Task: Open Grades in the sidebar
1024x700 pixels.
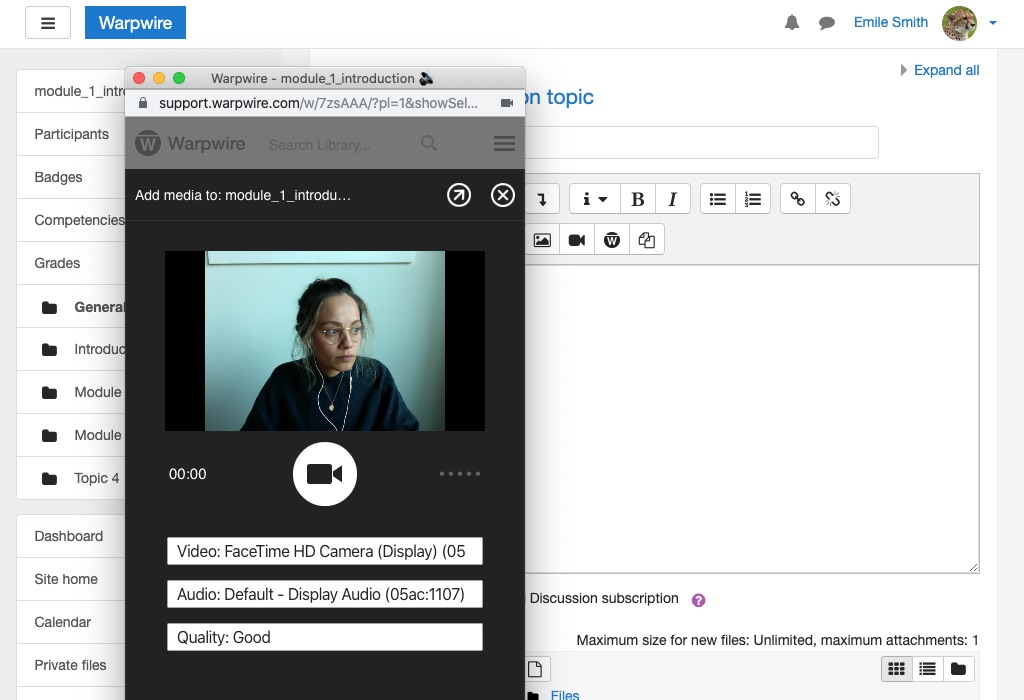Action: coord(71,263)
